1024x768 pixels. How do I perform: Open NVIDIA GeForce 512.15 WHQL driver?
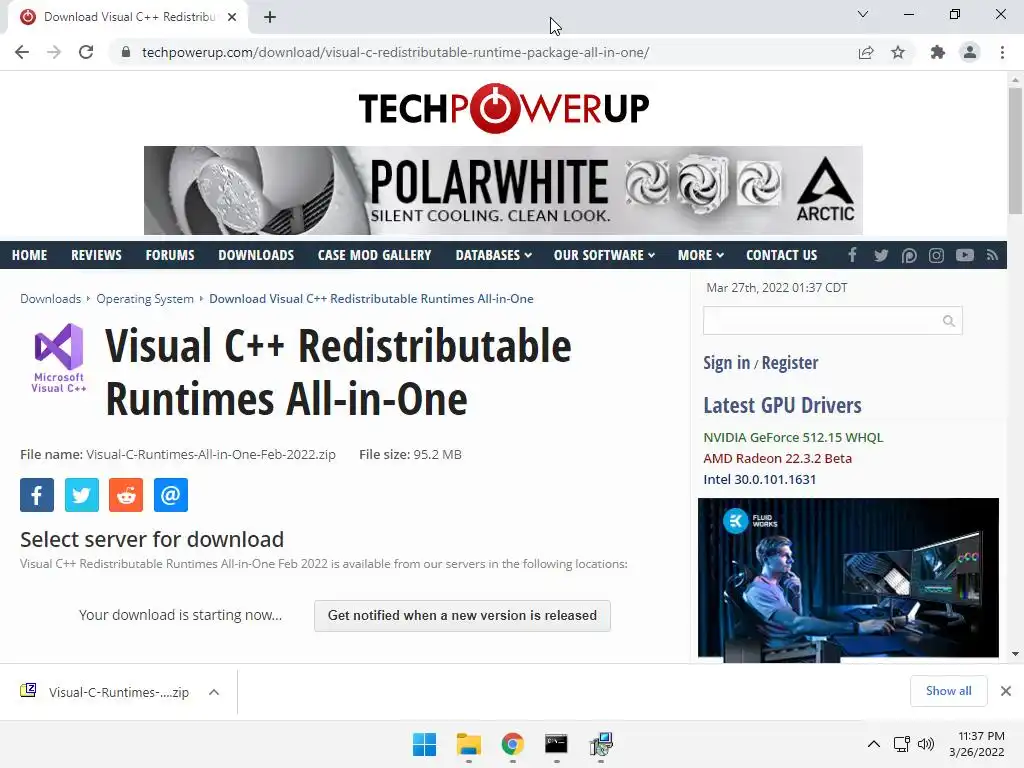pos(793,438)
